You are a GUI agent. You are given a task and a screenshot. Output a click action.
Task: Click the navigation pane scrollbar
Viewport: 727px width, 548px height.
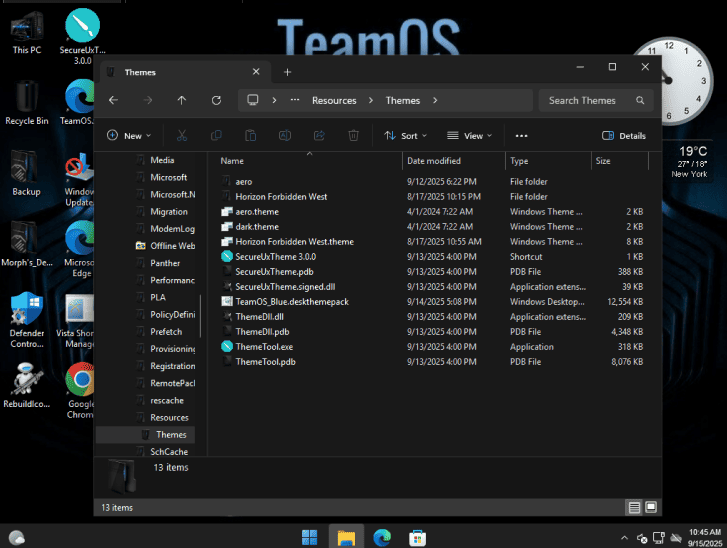201,317
